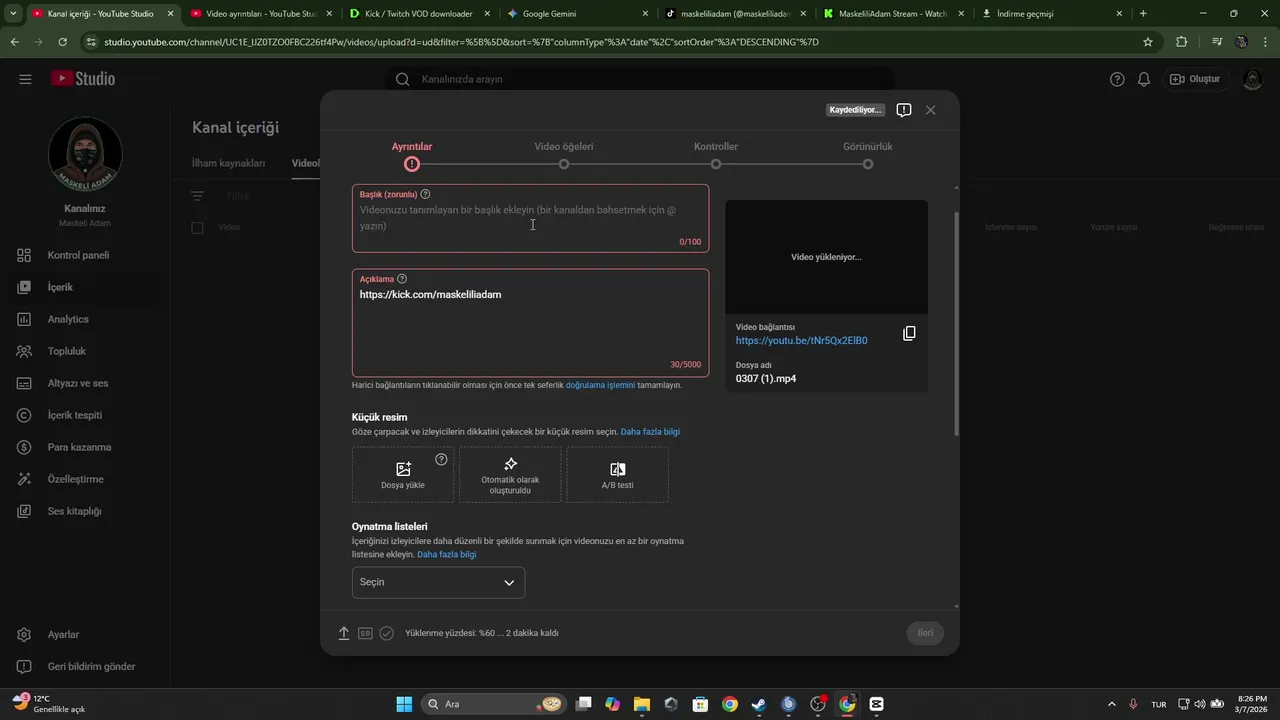1280x720 pixels.
Task: Click the YouTube Studio logo
Action: 82,79
